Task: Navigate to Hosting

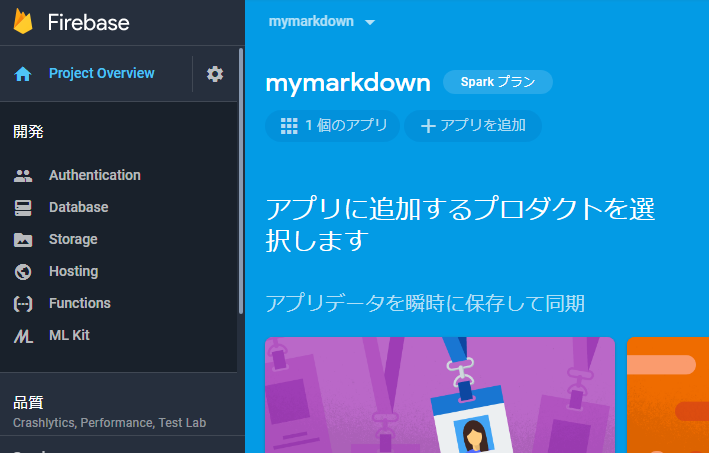Action: [74, 271]
